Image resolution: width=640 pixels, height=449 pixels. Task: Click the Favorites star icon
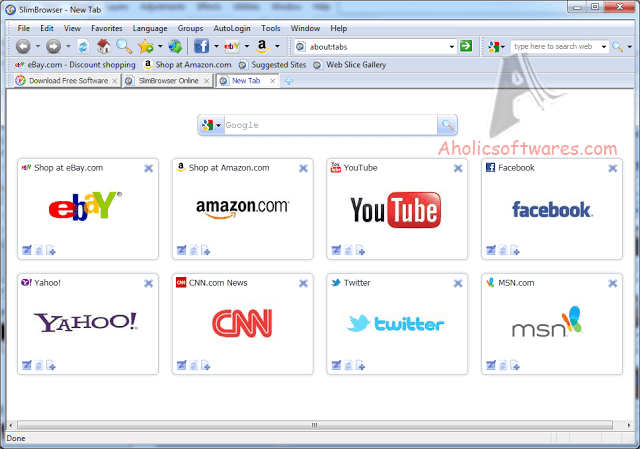point(146,47)
